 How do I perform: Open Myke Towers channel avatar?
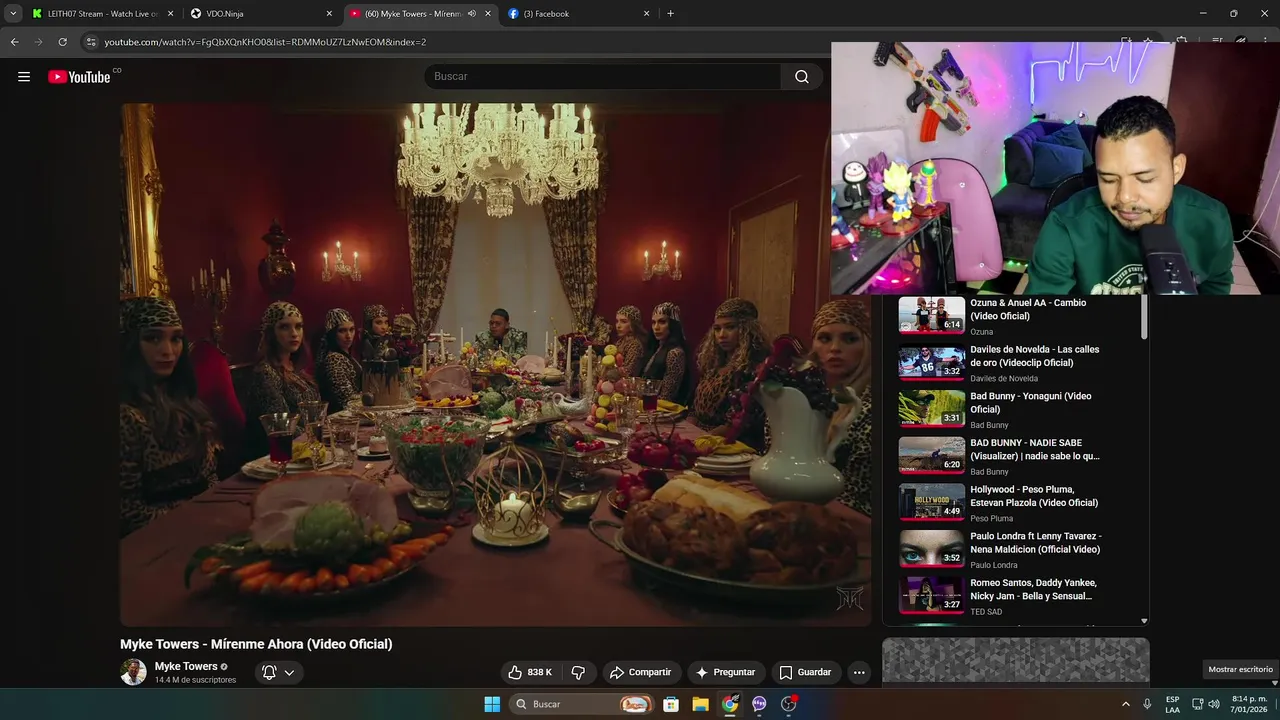tap(133, 672)
